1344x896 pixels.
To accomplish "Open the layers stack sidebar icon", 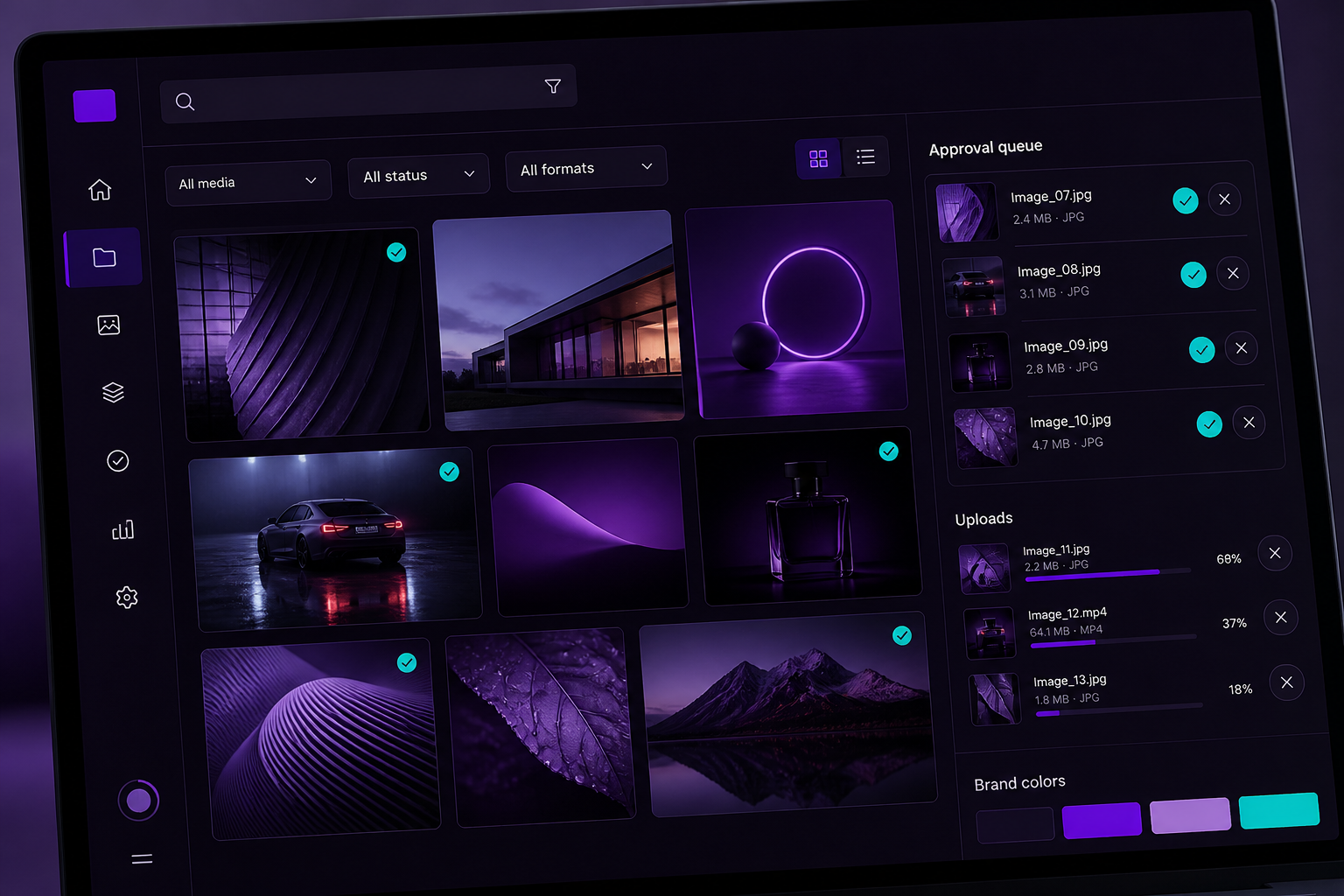I will click(x=113, y=392).
